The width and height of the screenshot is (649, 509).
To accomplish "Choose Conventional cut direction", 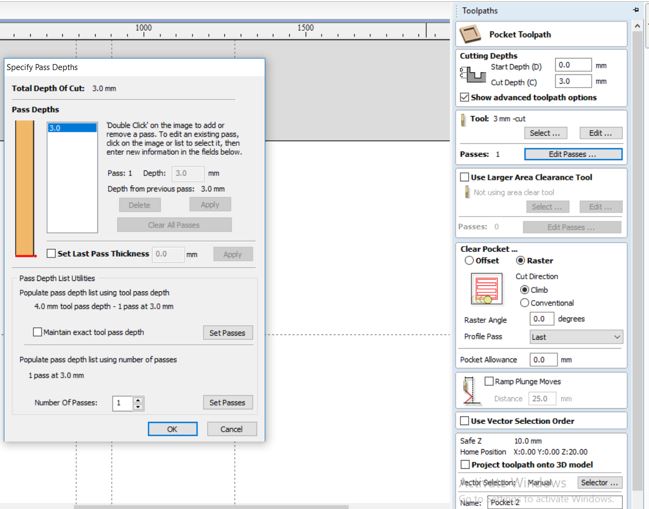I will coord(524,303).
